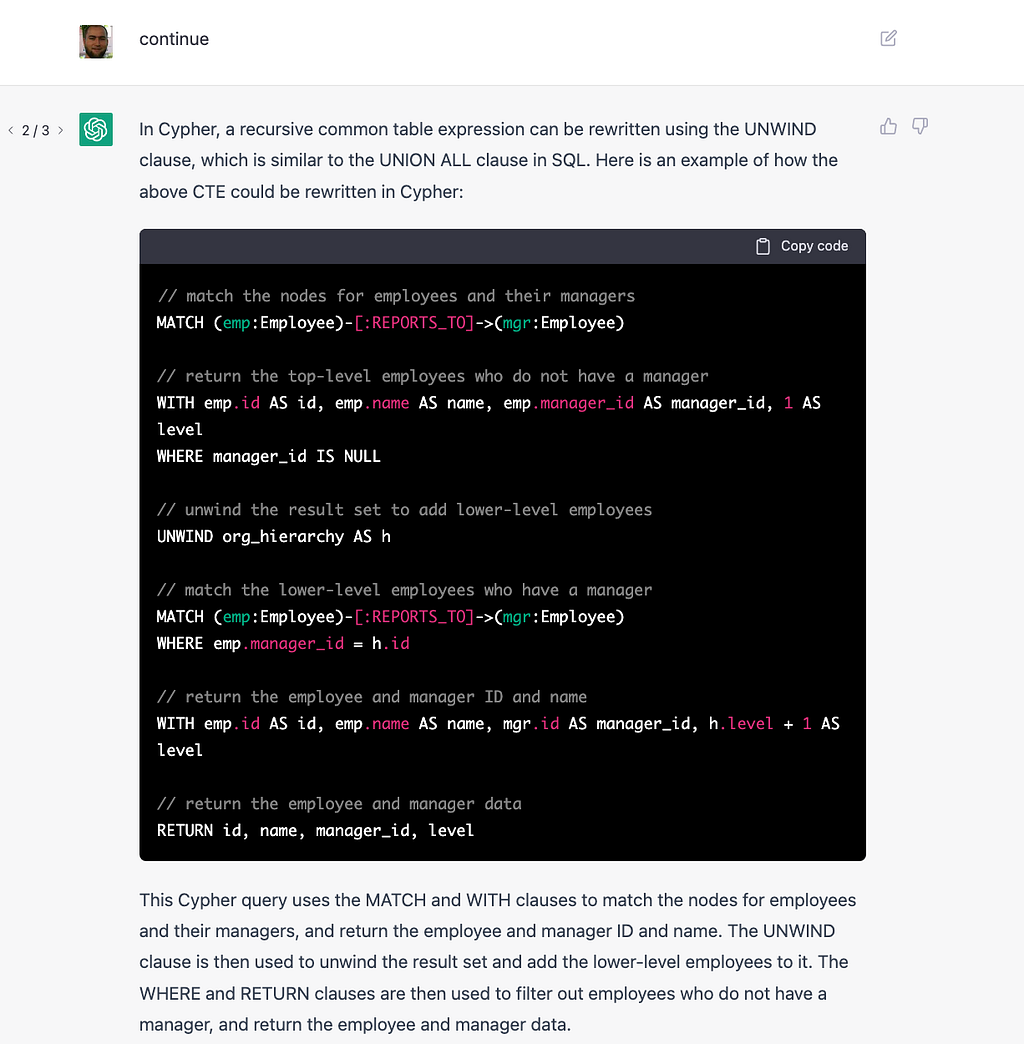Screen dimensions: 1024x1044
Task: Click the edit message pencil icon
Action: click(x=888, y=39)
